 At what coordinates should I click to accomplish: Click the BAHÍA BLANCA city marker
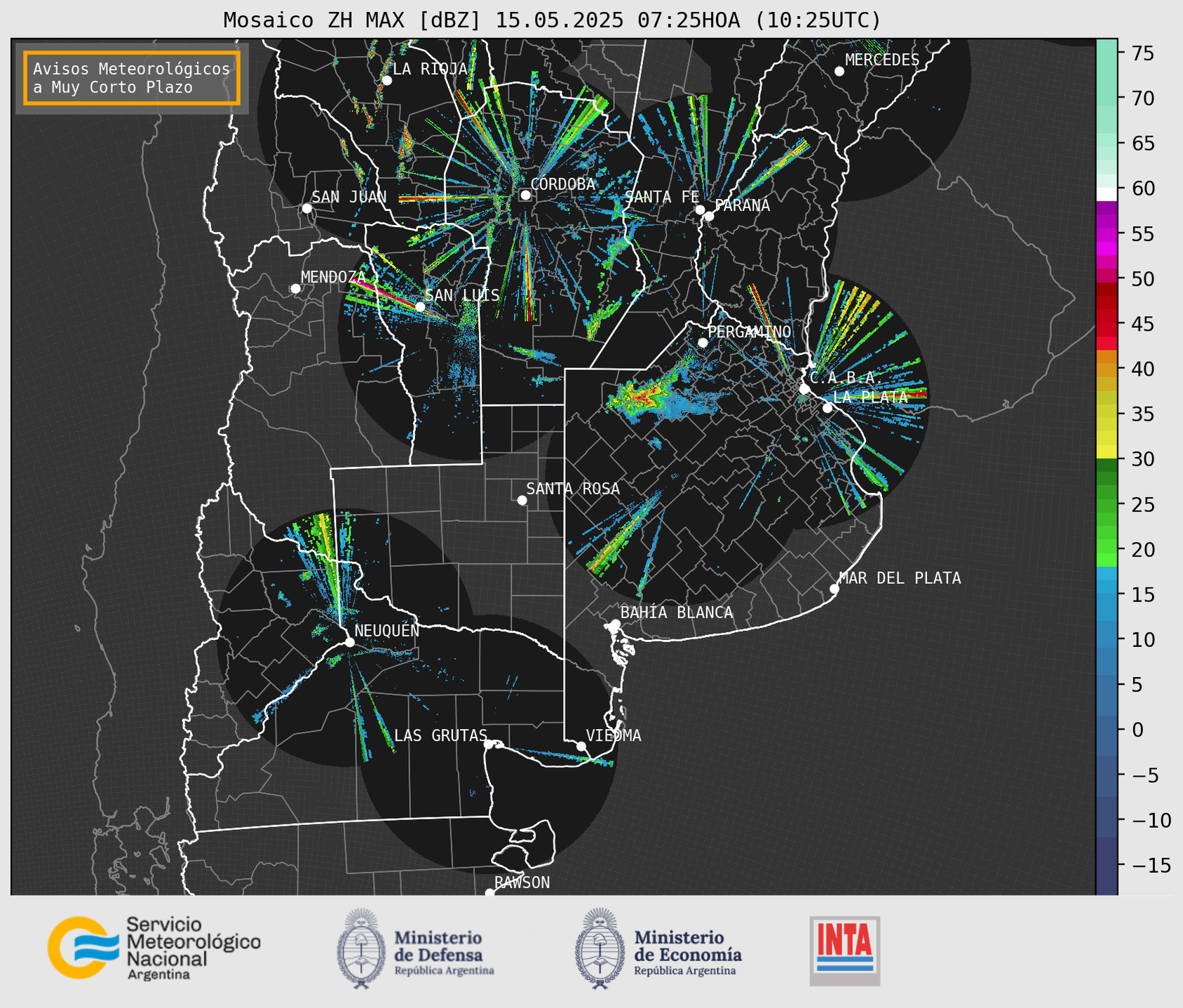coord(615,624)
